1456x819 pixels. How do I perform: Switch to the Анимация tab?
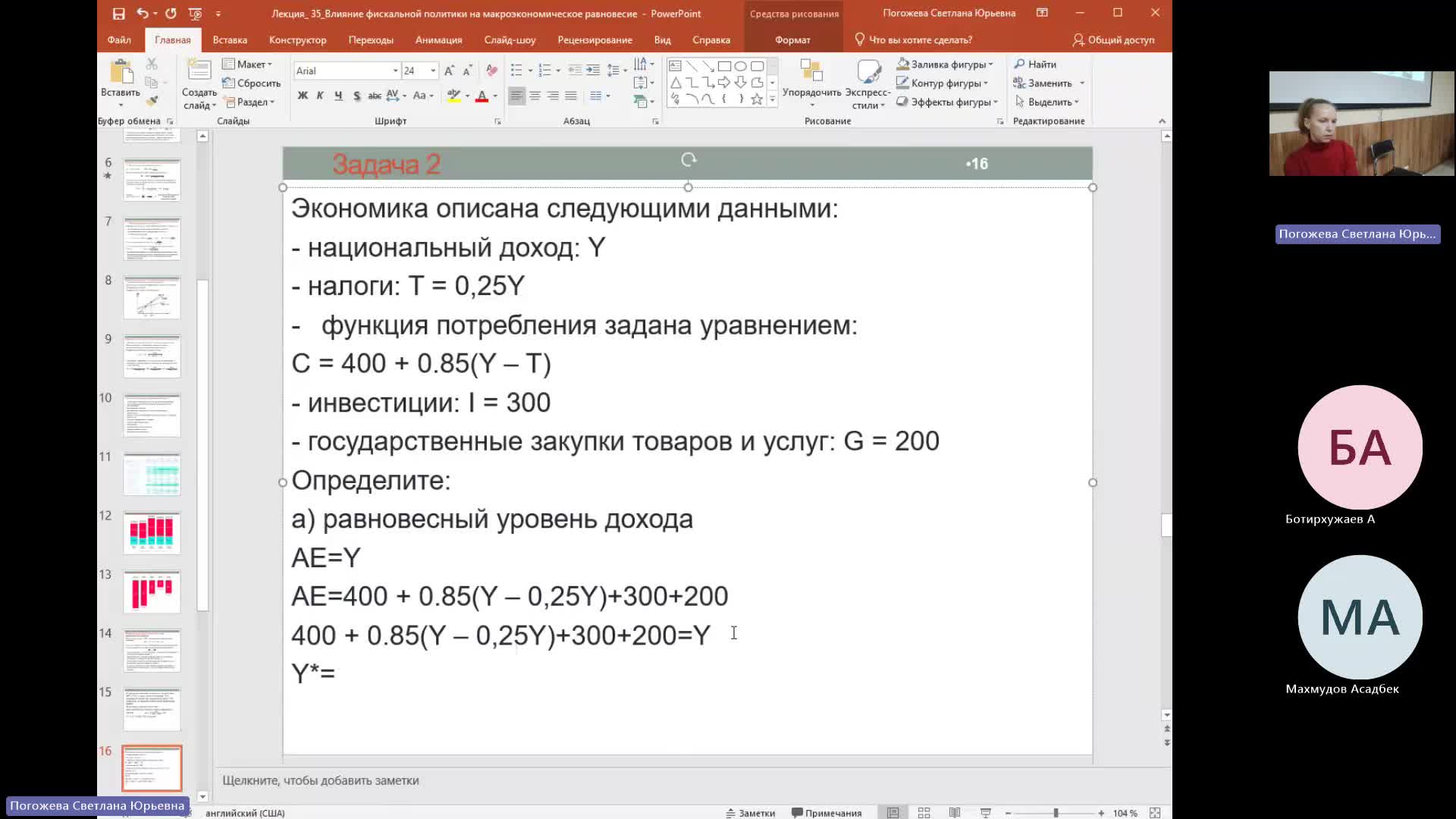tap(438, 39)
